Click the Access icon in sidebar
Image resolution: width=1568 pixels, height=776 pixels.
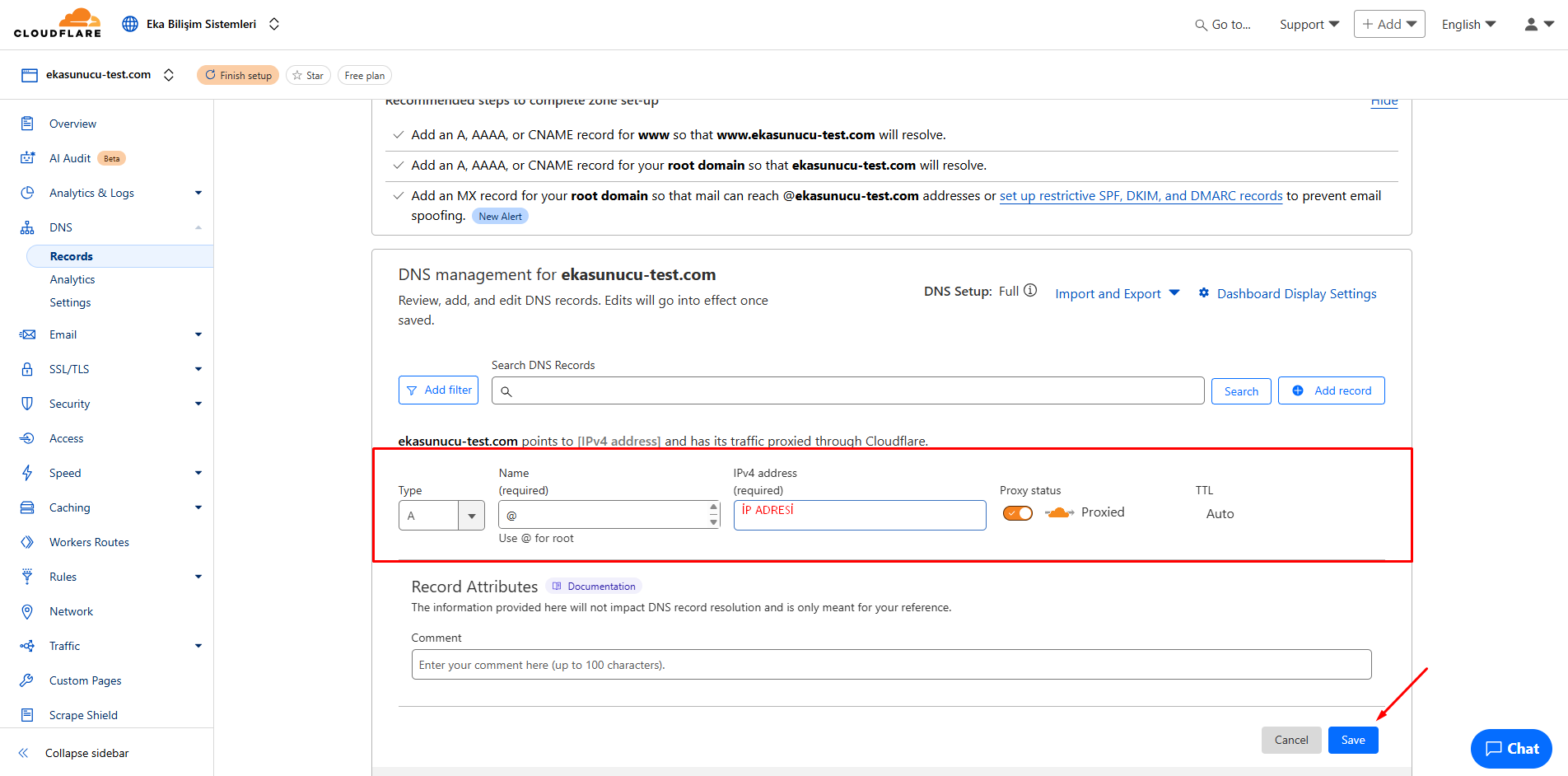27,438
